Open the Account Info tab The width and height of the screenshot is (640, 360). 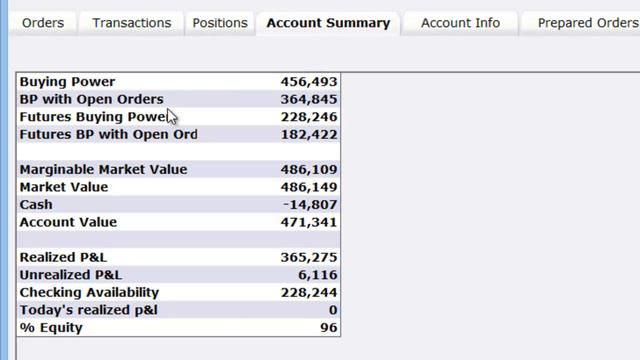click(460, 23)
